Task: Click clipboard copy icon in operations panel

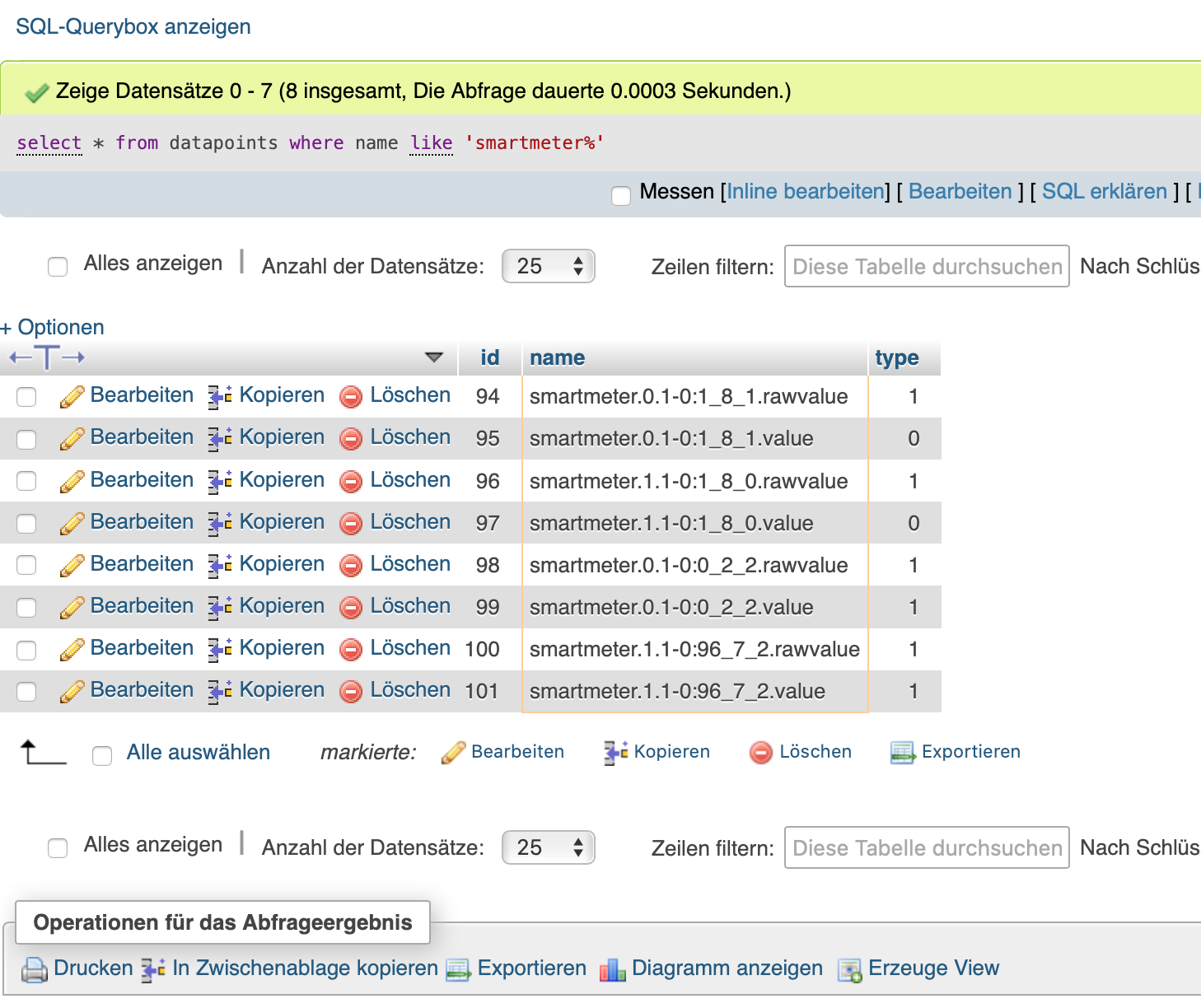Action: tap(153, 970)
